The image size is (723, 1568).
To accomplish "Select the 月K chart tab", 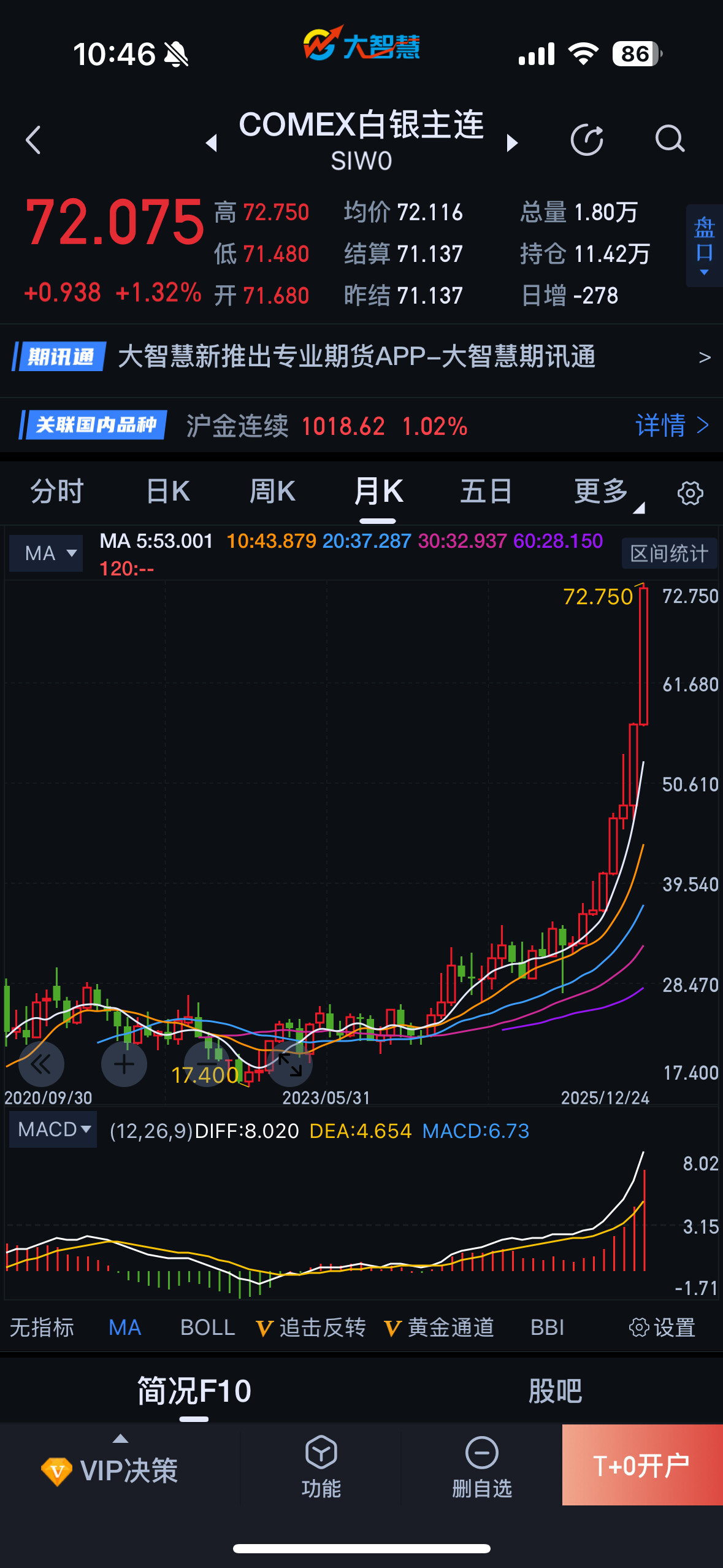I will [378, 492].
